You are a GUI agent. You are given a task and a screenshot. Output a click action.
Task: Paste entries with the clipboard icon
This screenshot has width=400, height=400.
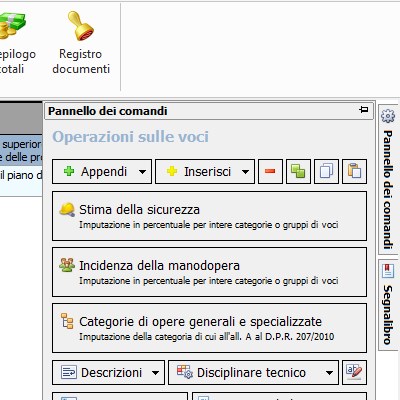354,172
